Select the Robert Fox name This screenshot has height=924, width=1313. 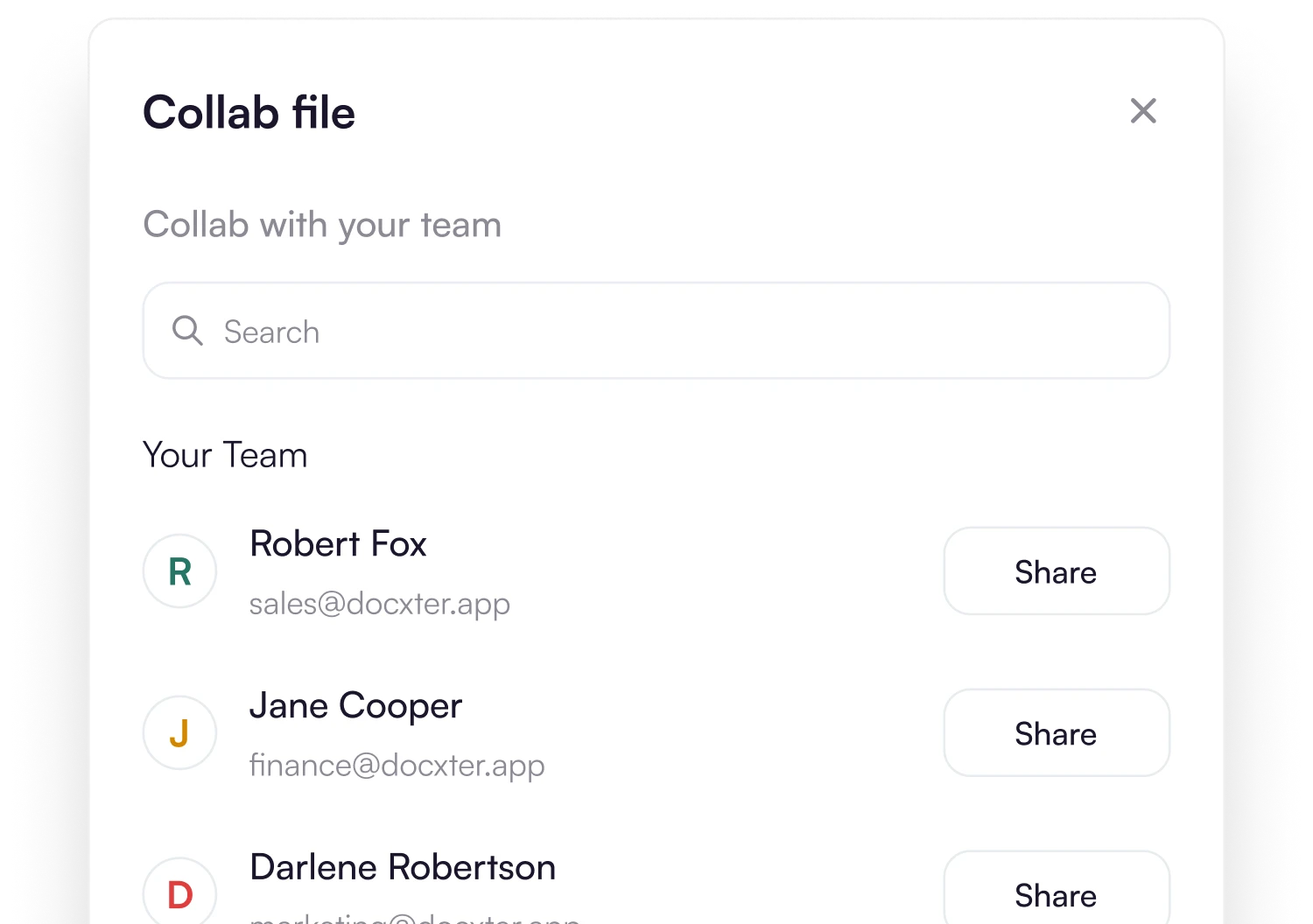[x=338, y=543]
